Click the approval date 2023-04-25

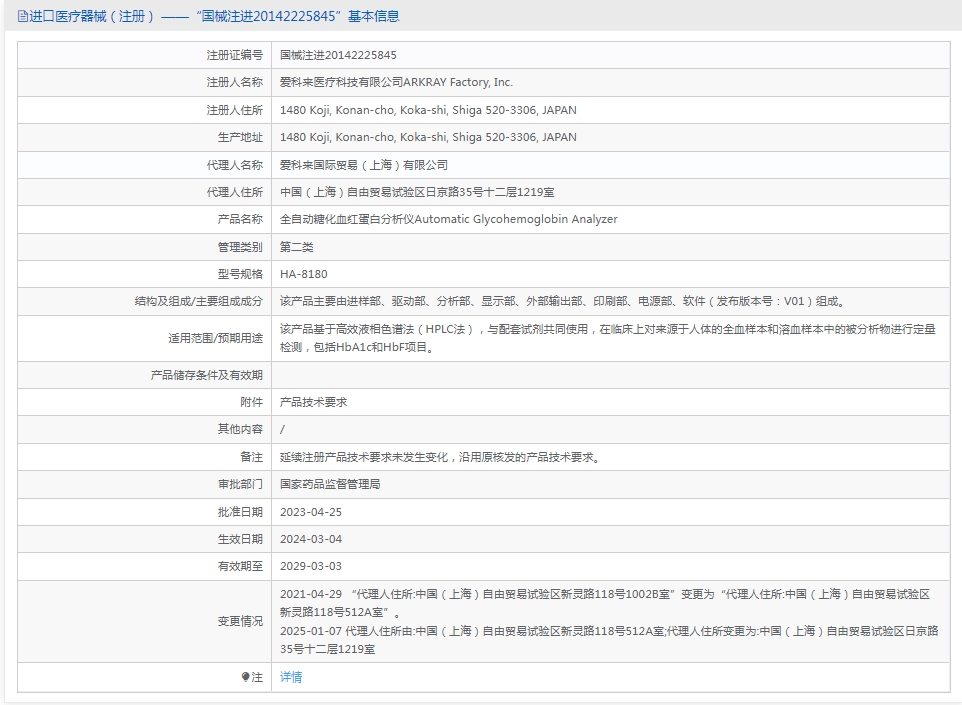point(311,512)
